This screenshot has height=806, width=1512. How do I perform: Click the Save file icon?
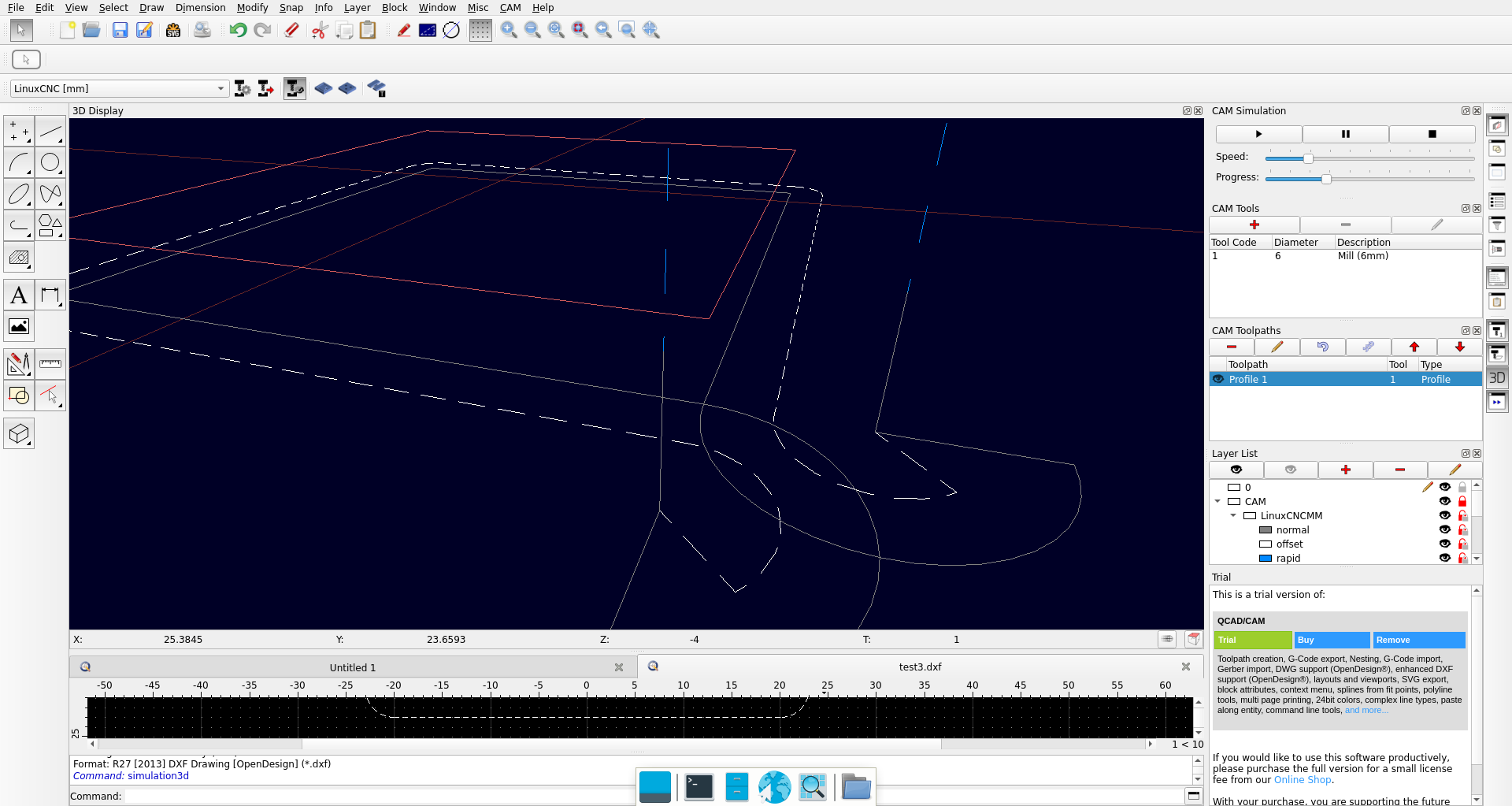tap(120, 30)
